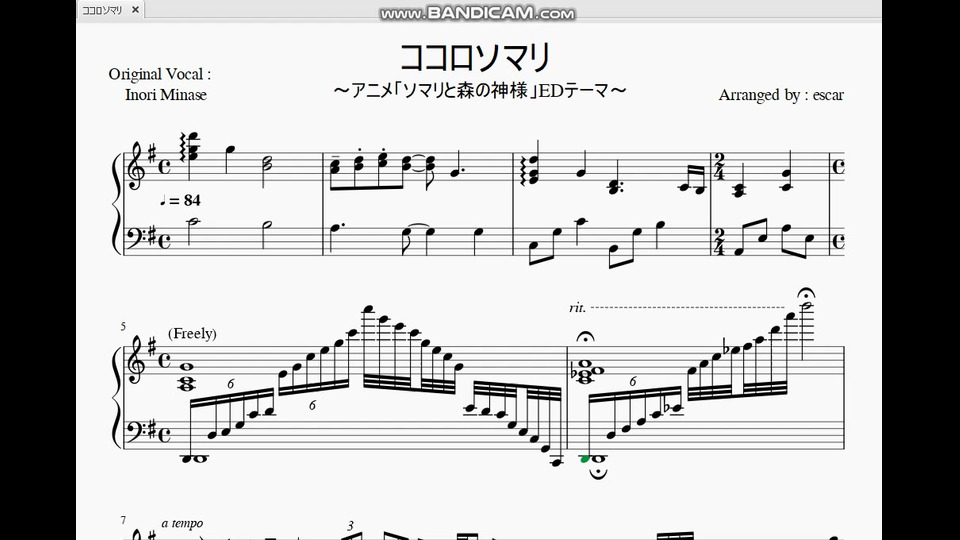Select the Inori Minase text
Viewport: 960px width, 540px height.
click(166, 95)
